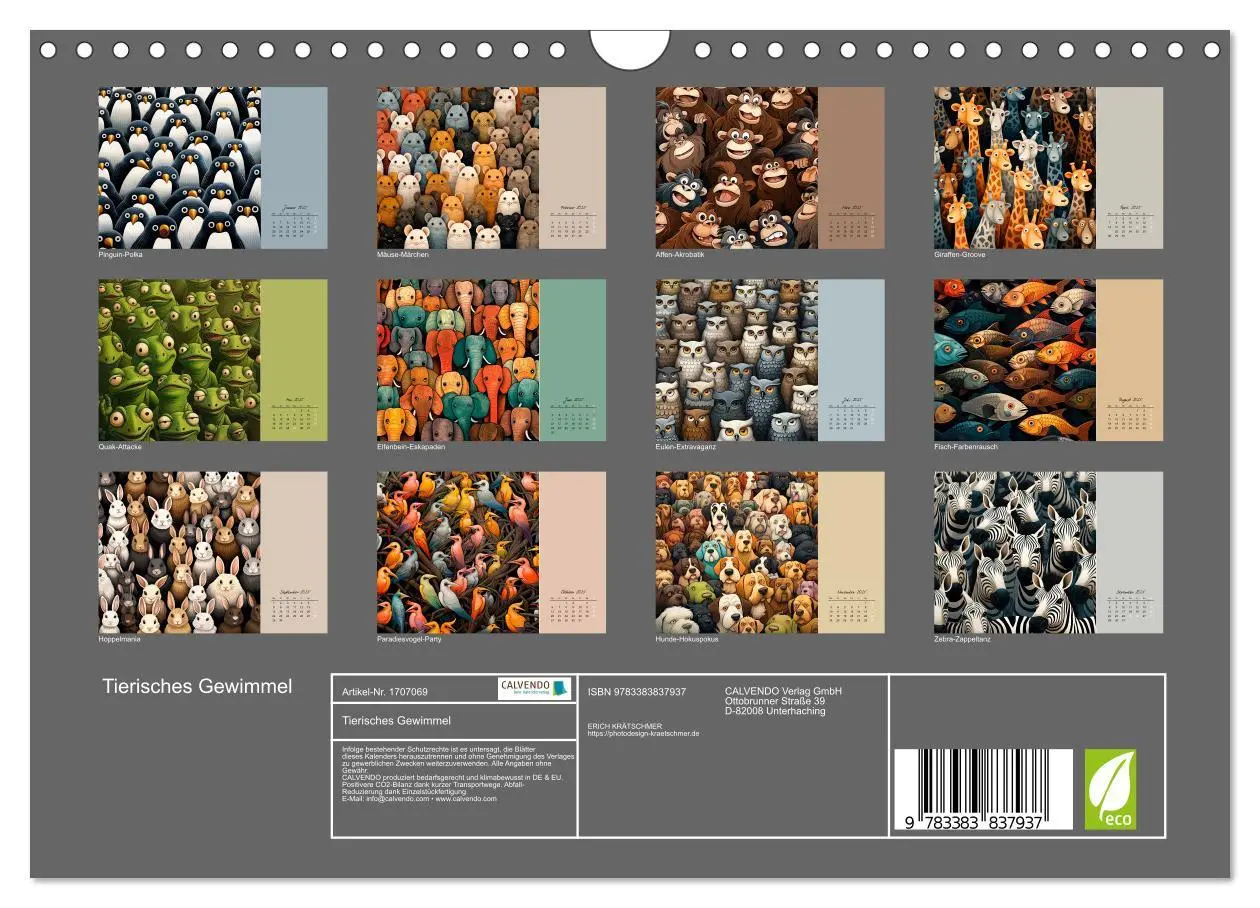Click the Paradiesvogel-Party birds thumbnail
This screenshot has width=1260, height=908.
click(458, 552)
